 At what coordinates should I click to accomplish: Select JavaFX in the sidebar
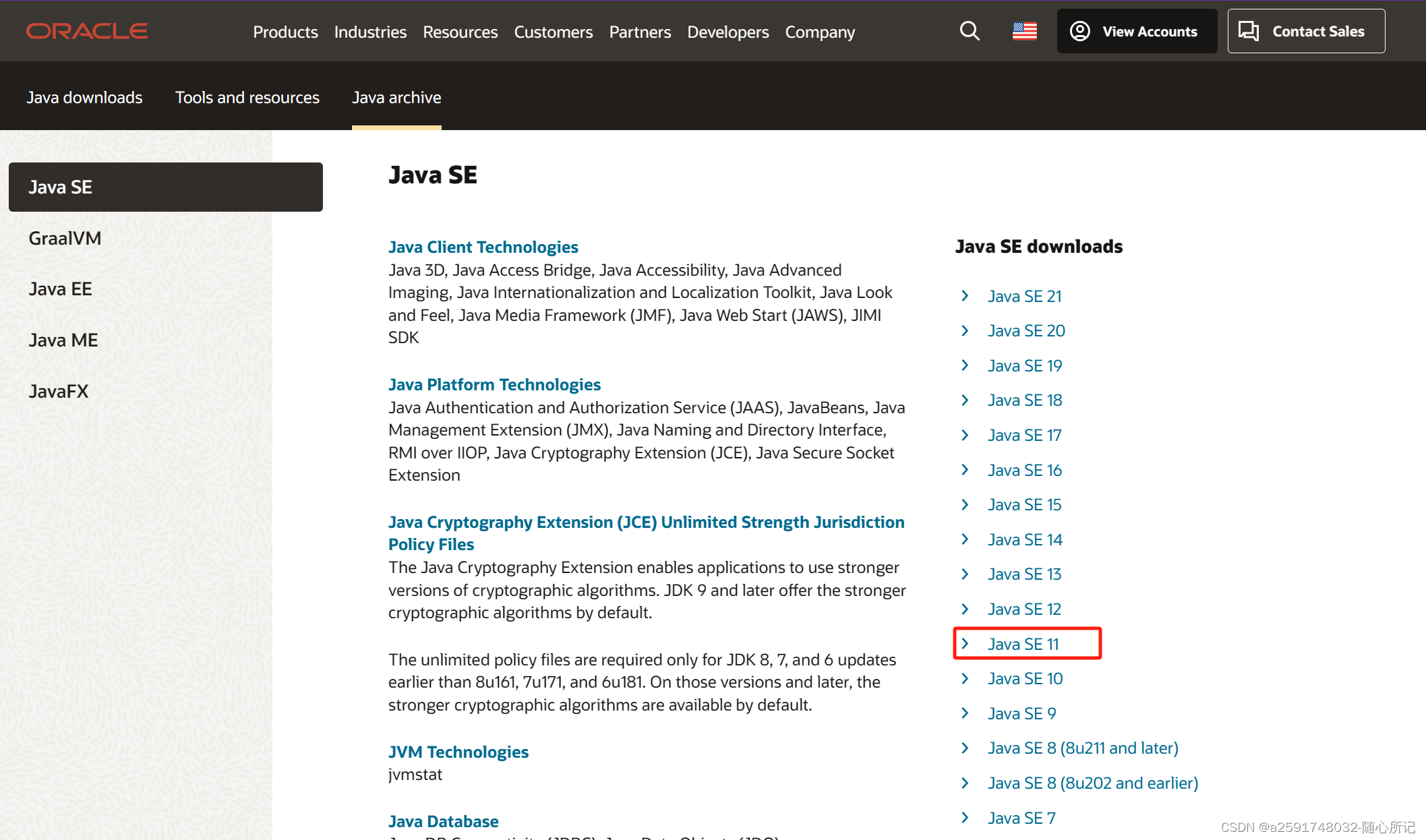point(59,391)
